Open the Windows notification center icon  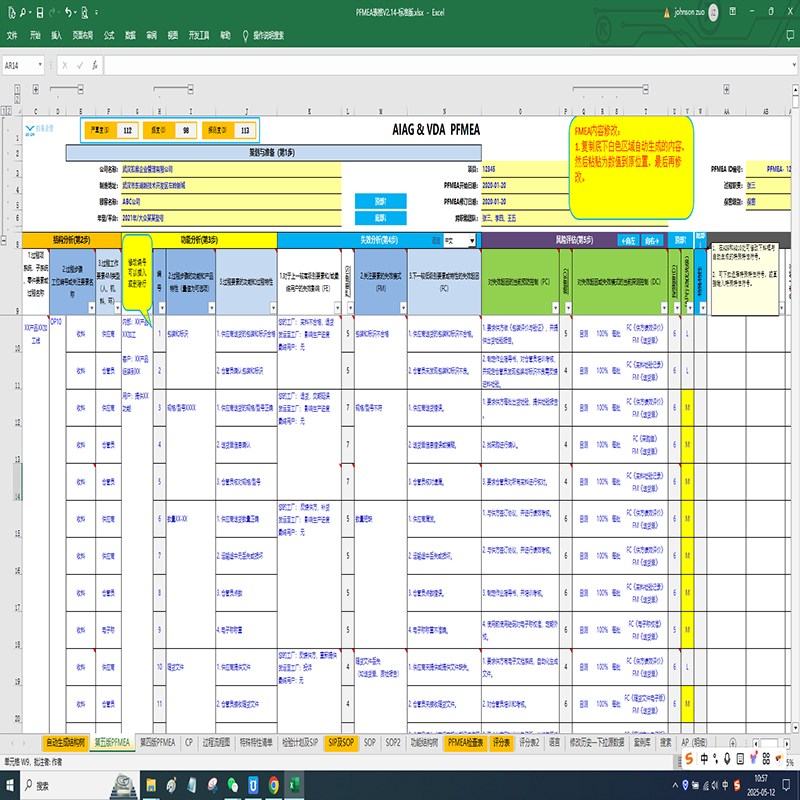click(x=787, y=786)
